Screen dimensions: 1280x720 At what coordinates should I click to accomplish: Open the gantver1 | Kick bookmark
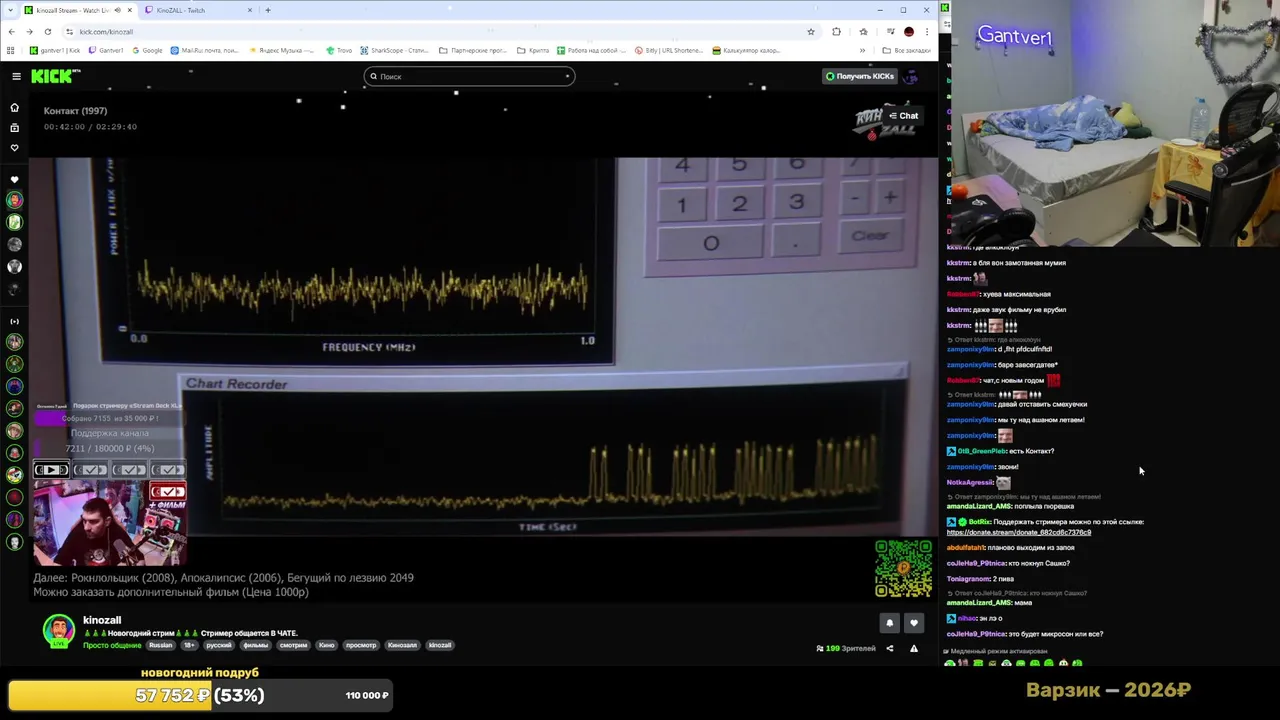[55, 50]
